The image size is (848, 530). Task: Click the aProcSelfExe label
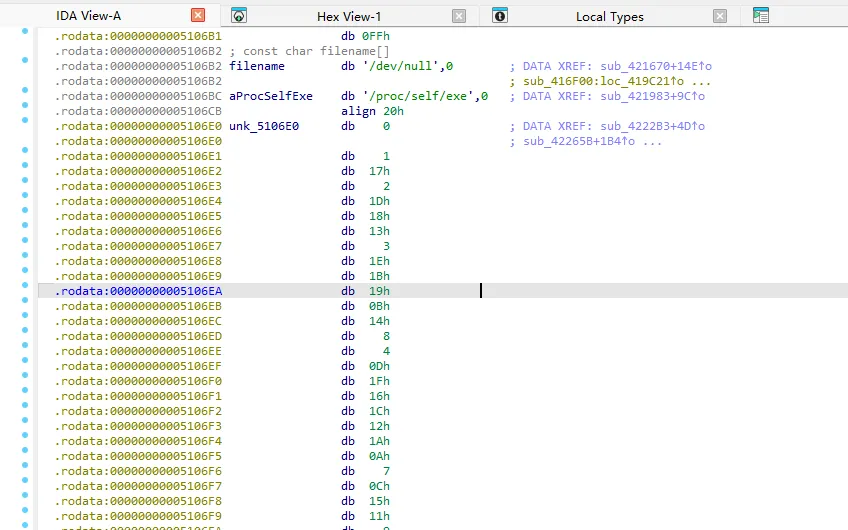(270, 96)
